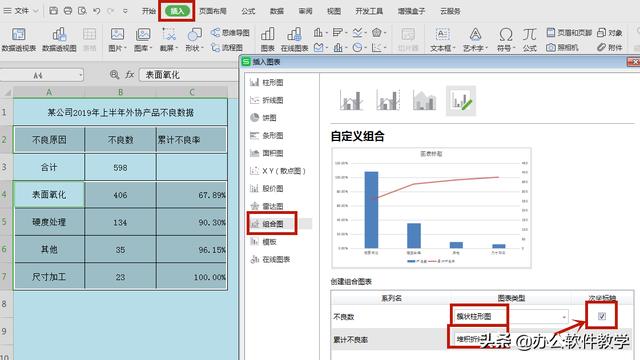The height and width of the screenshot is (360, 640).
Task: Choose 饼图 in chart type list
Action: point(263,118)
